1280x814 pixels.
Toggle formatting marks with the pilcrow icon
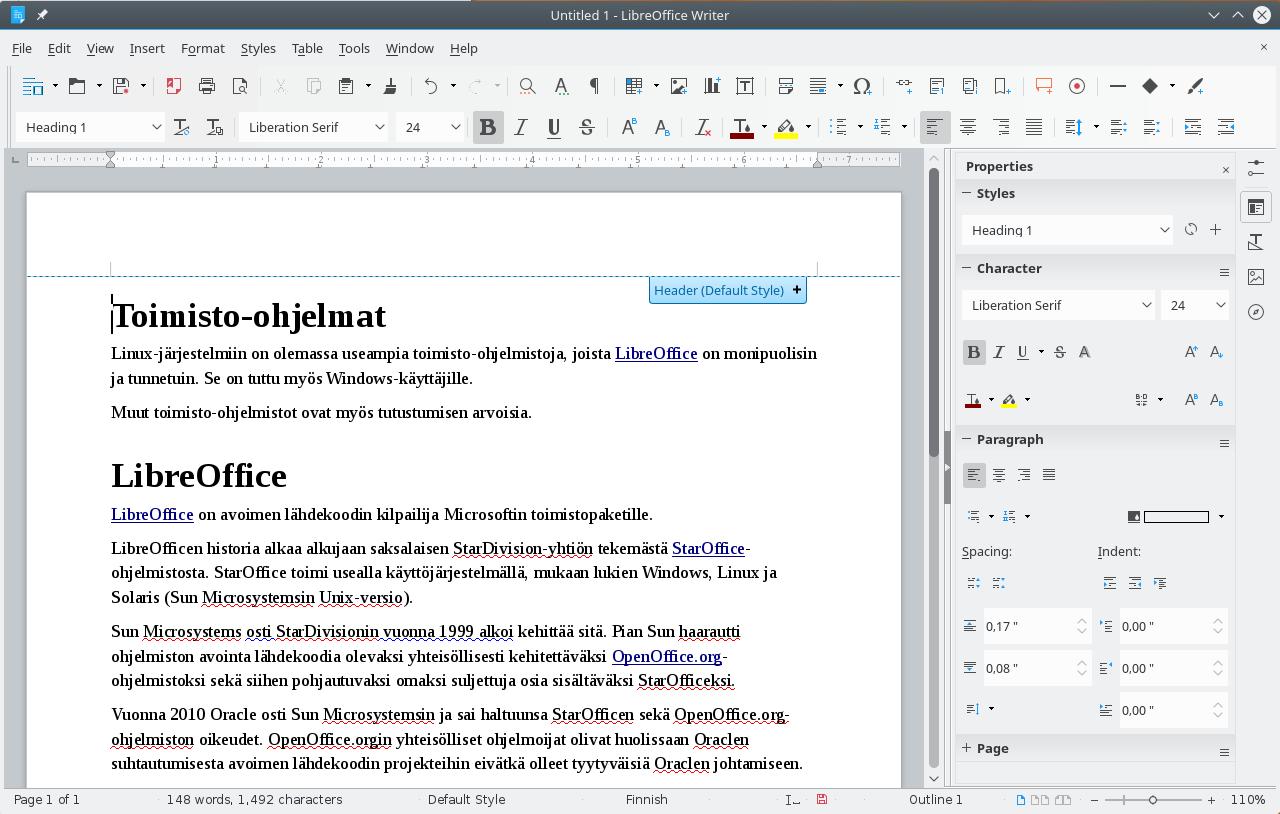[594, 86]
